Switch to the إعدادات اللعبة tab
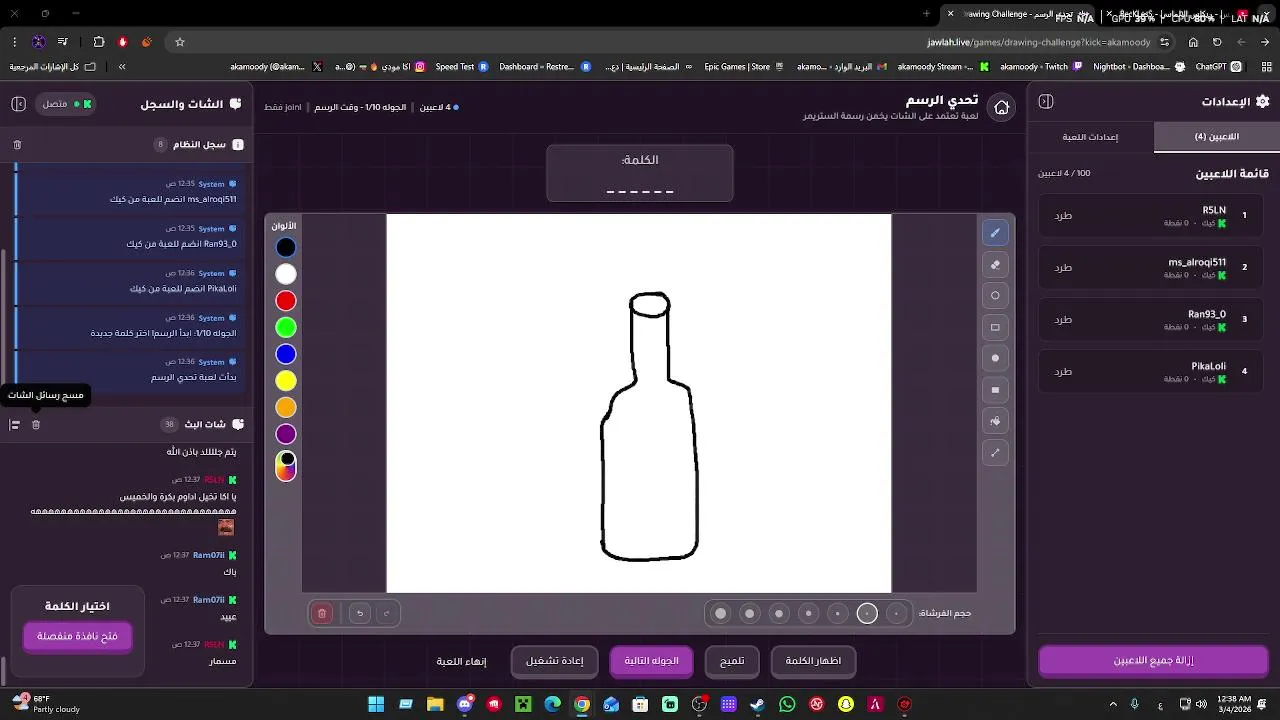 pos(1090,137)
